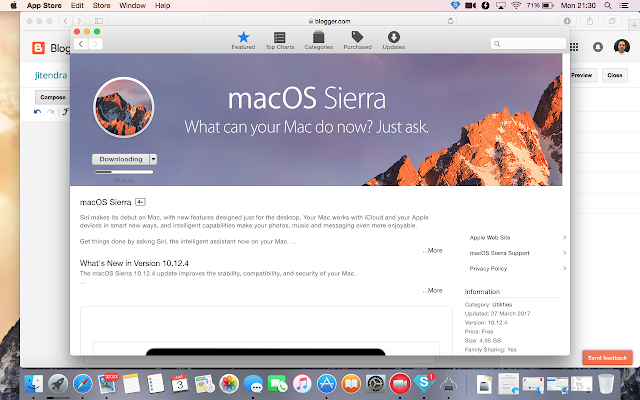Image resolution: width=640 pixels, height=400 pixels.
Task: Open the Privacy Policy link
Action: tap(488, 269)
